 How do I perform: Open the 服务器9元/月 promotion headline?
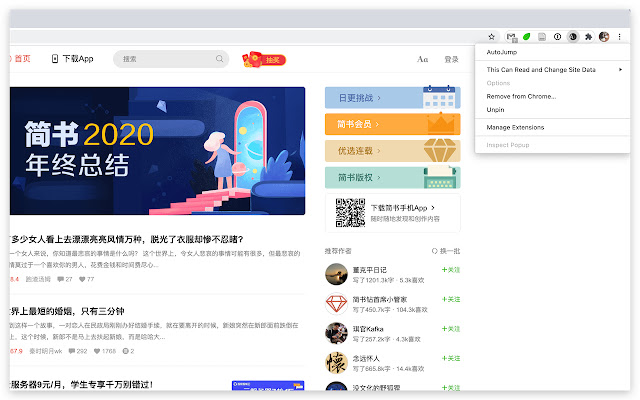point(81,384)
